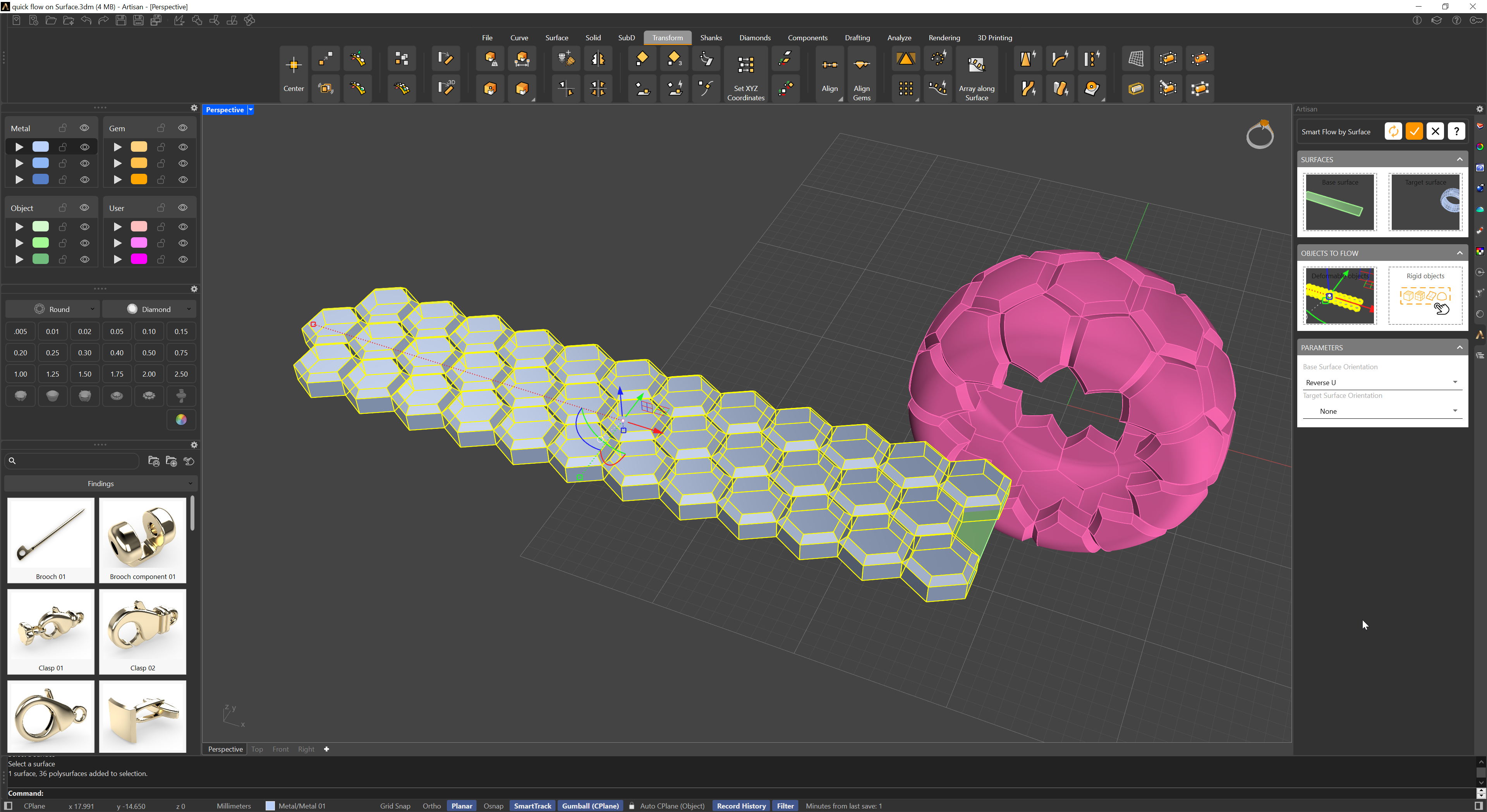Open the Findings category dropdown
Screen dimensions: 1487x812
(x=101, y=484)
